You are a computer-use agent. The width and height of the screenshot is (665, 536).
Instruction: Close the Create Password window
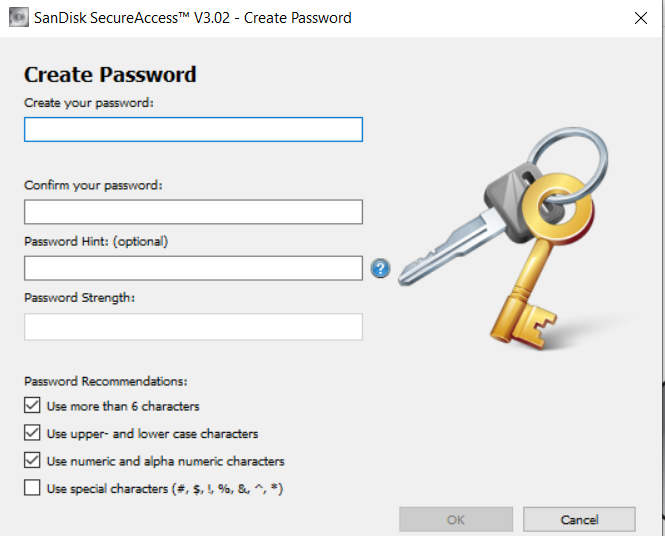(641, 18)
